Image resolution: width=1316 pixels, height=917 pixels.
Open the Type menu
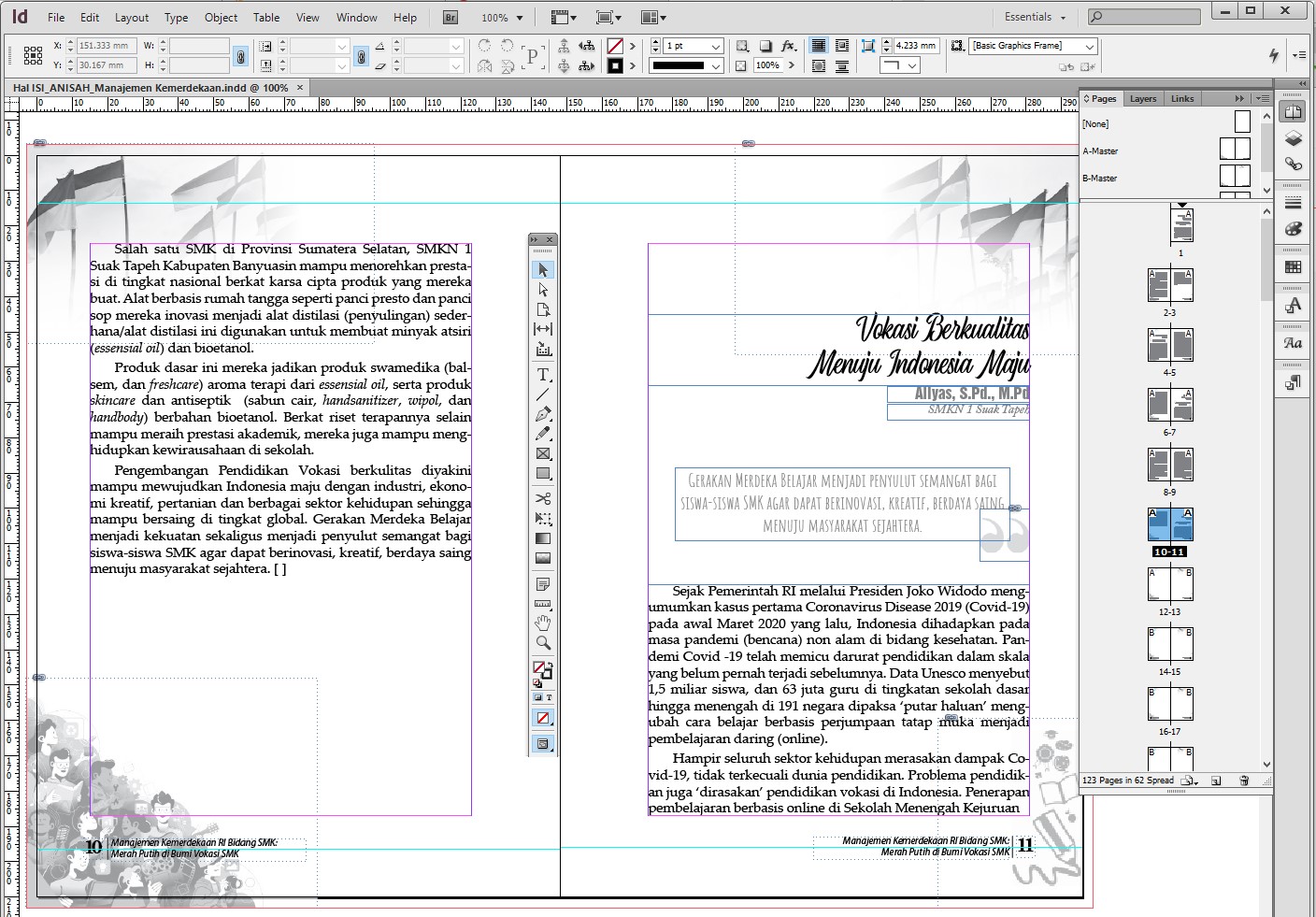point(176,18)
